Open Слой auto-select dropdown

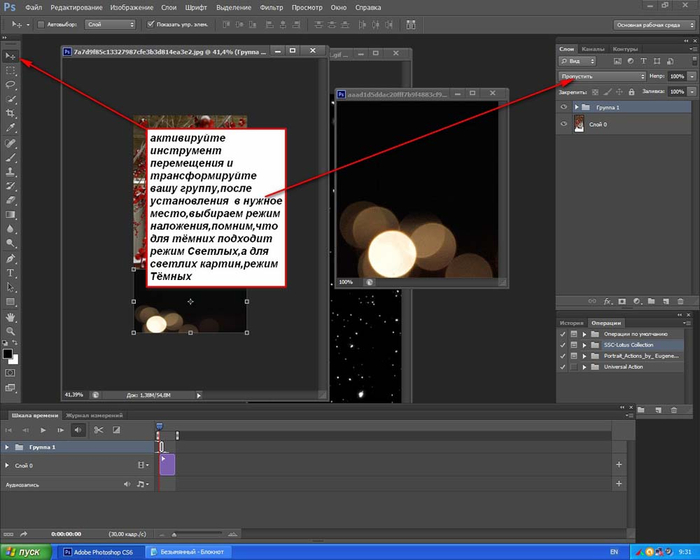tap(110, 25)
